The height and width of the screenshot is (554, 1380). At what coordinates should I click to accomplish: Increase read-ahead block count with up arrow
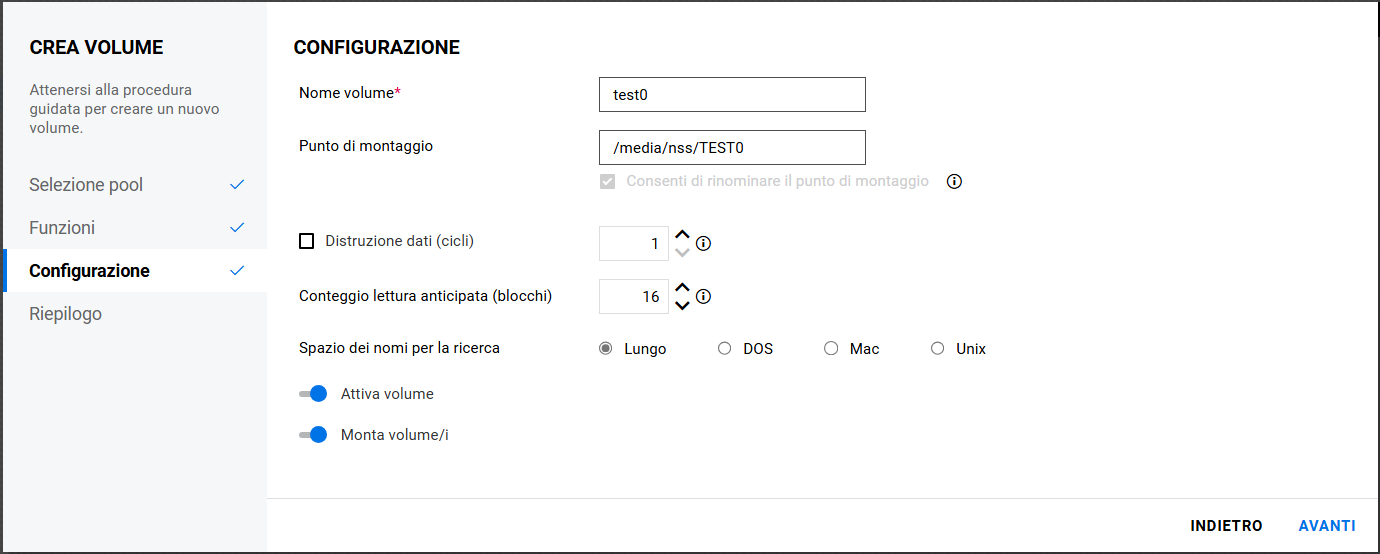(x=682, y=288)
